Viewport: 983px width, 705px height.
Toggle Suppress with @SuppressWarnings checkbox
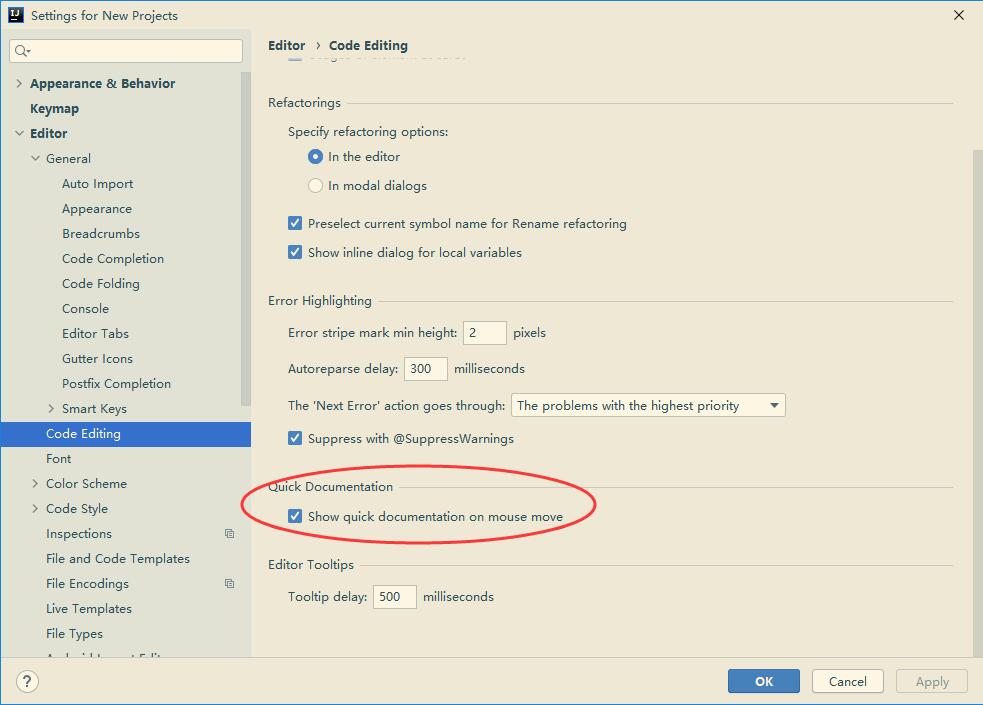pyautogui.click(x=295, y=438)
